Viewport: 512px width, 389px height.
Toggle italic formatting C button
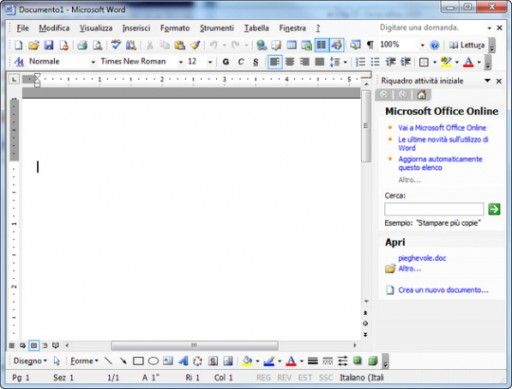(241, 62)
